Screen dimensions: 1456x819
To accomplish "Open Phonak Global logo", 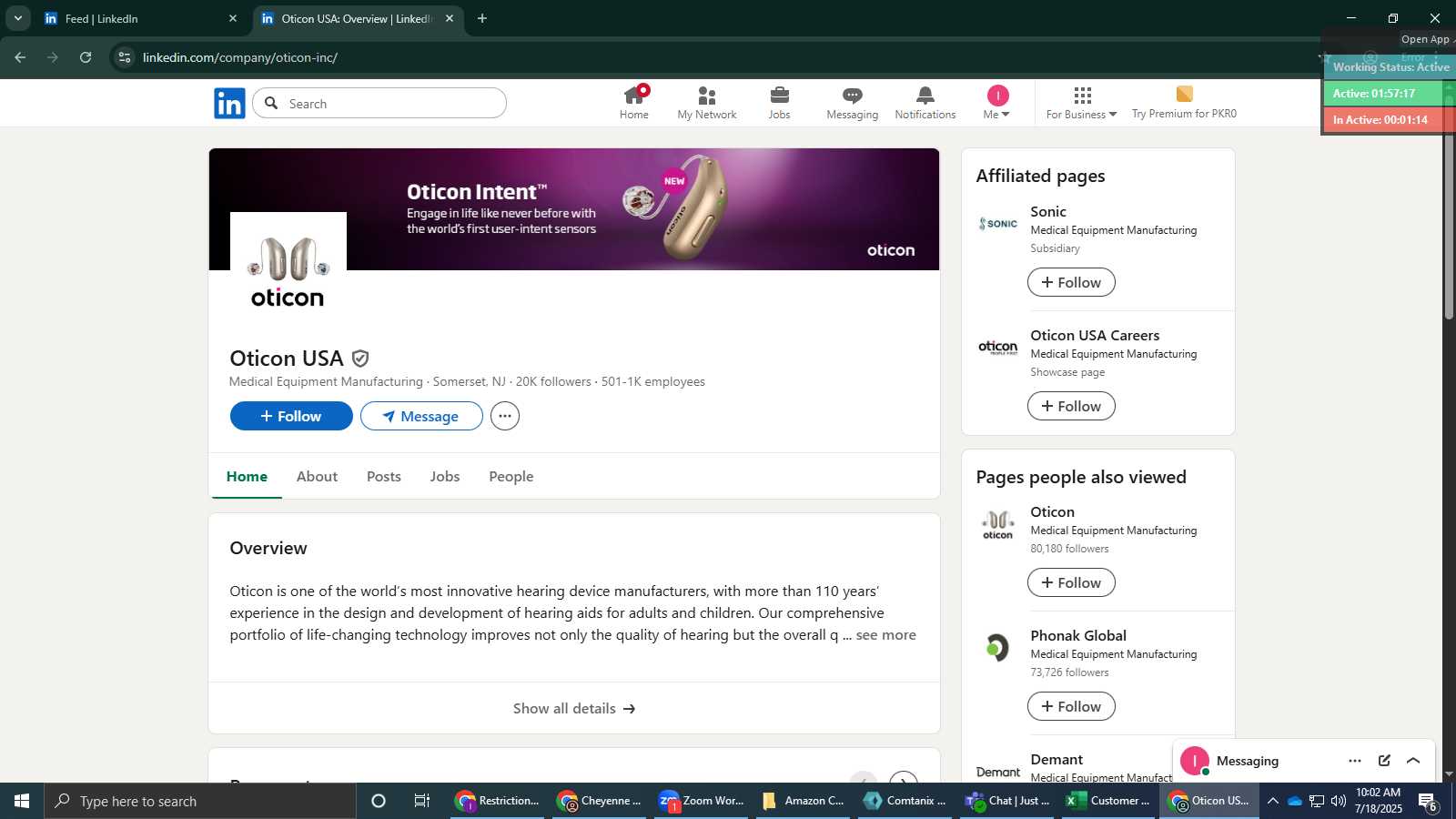I will 998,648.
